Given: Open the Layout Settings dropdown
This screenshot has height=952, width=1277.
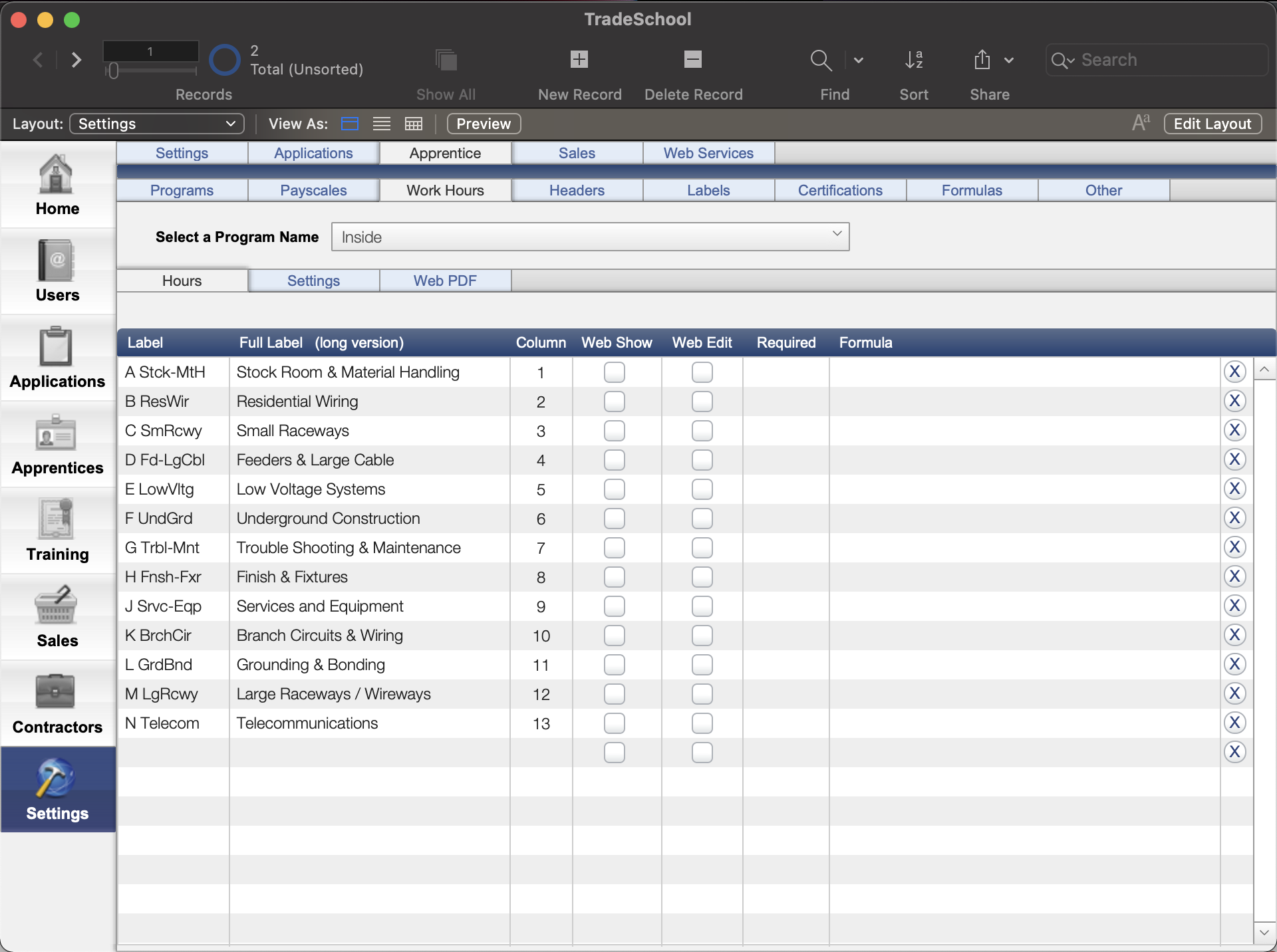Looking at the screenshot, I should click(x=157, y=124).
